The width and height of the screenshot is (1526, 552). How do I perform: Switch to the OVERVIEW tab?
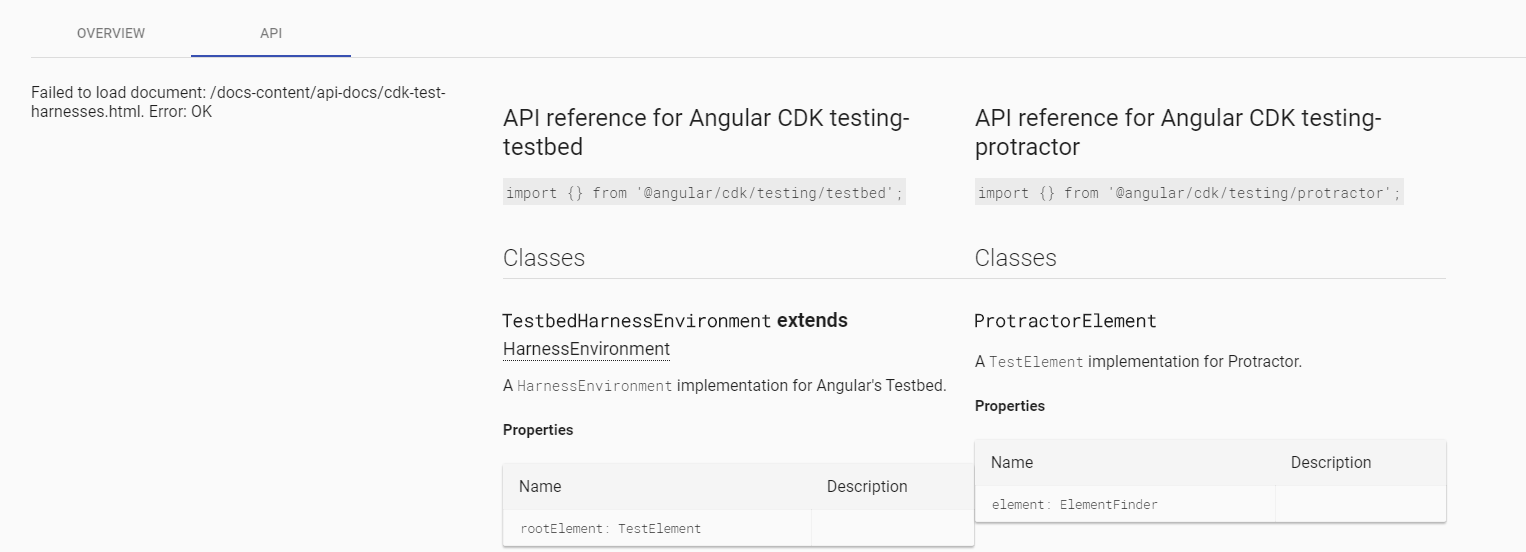point(111,33)
